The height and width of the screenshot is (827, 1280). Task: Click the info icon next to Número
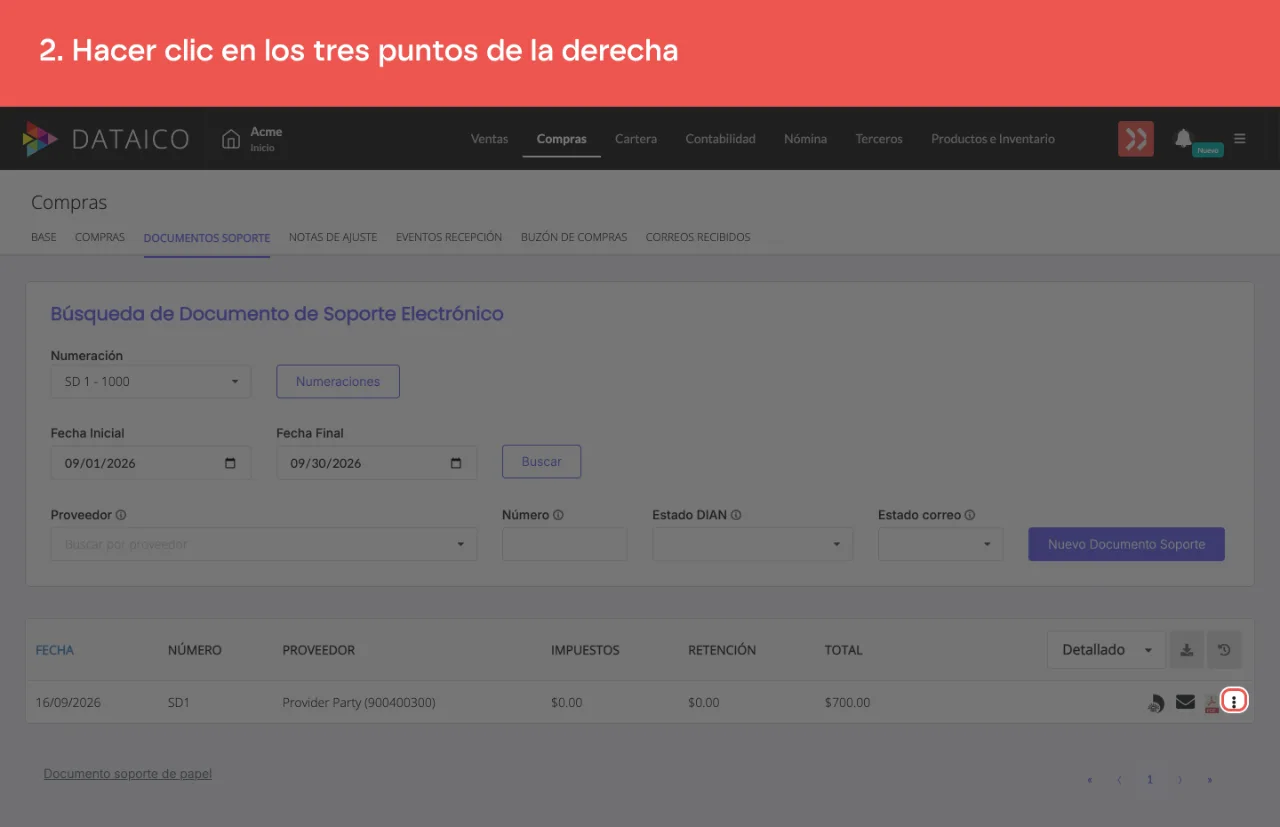(x=558, y=515)
